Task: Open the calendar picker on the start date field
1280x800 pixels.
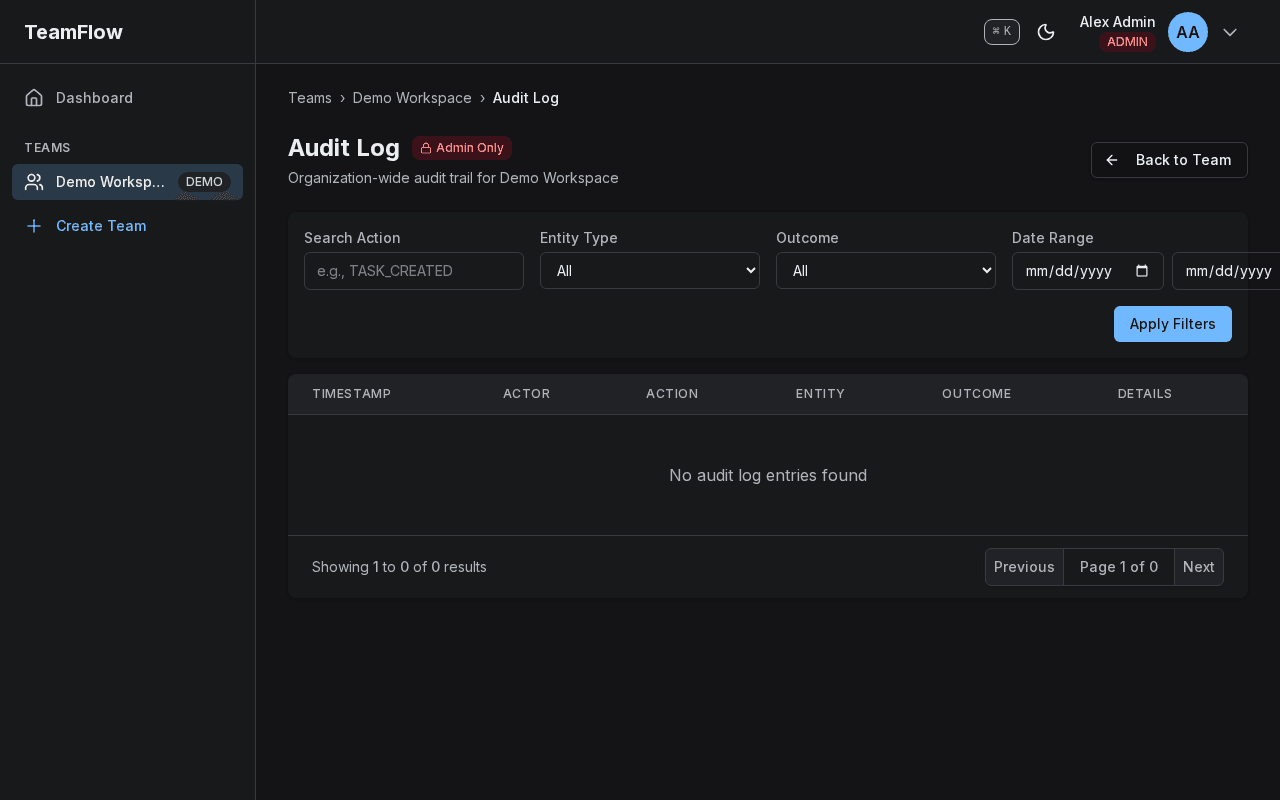Action: coord(1143,270)
